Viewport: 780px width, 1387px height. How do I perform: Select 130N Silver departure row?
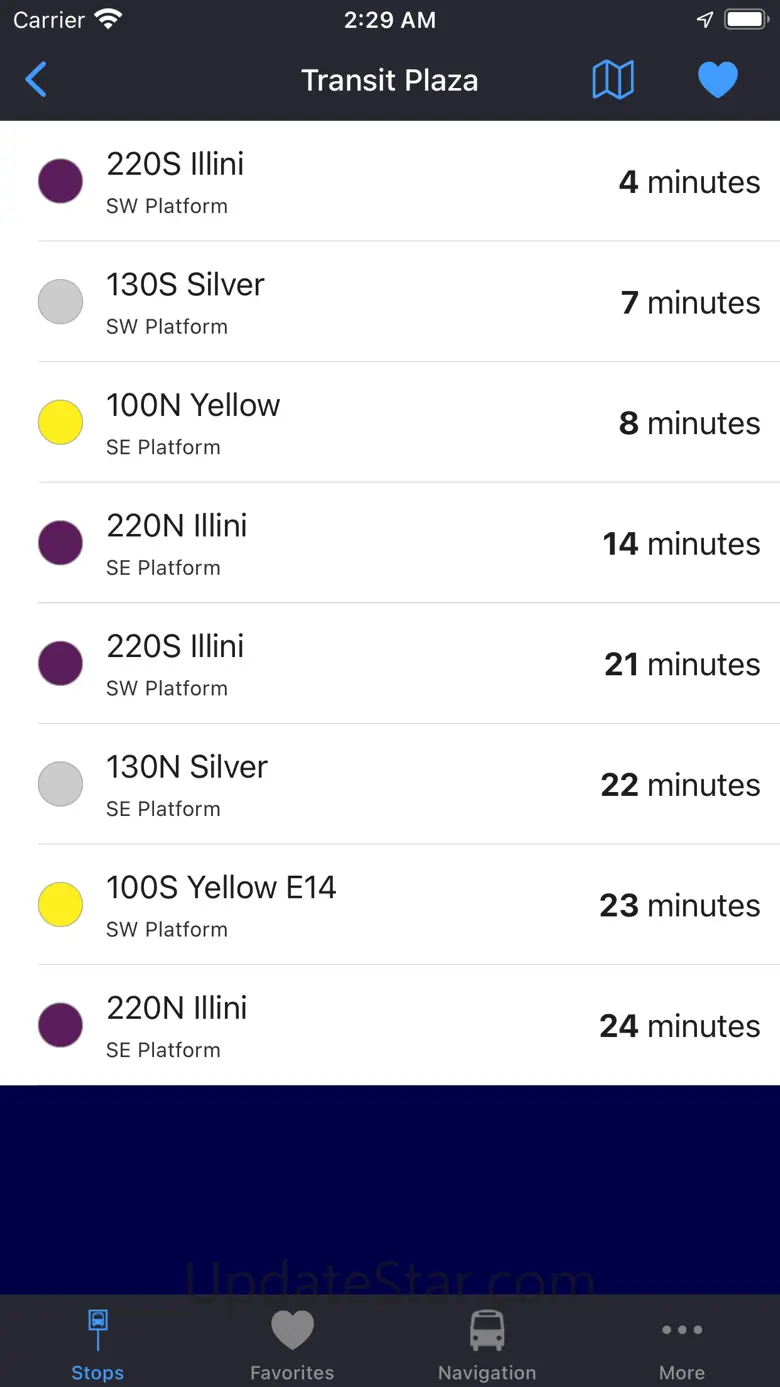pyautogui.click(x=390, y=784)
